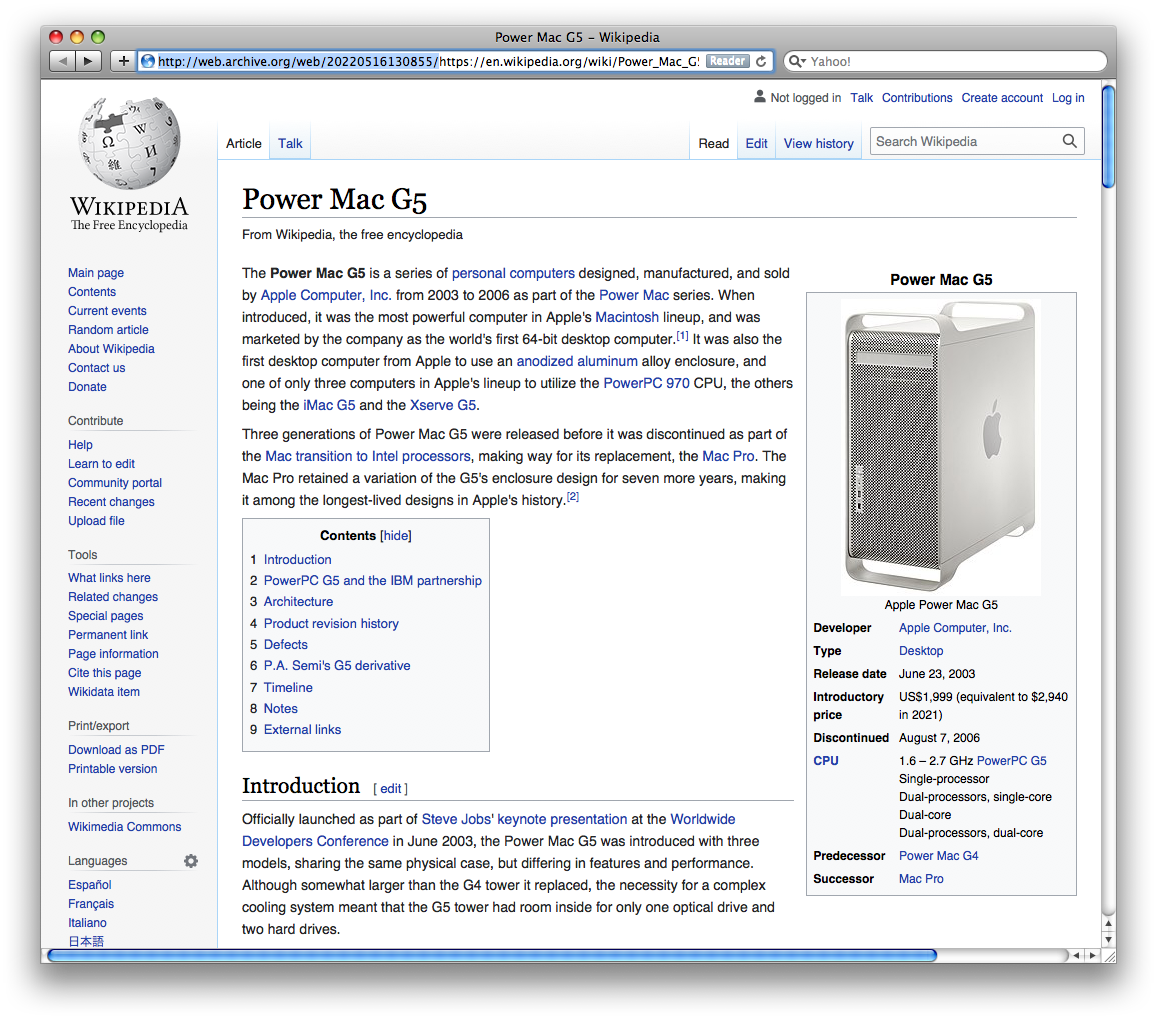Open the Create account link
Viewport: 1157px width, 1019px height.
point(1002,97)
